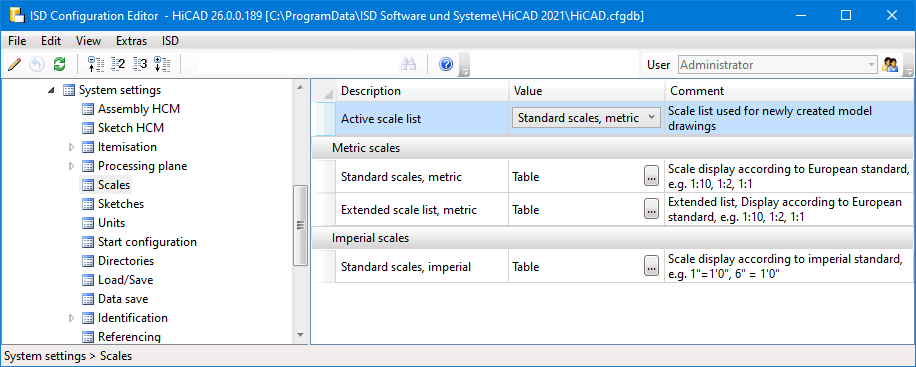Show tree down to level 3 icon
This screenshot has width=916, height=367.
(x=140, y=64)
